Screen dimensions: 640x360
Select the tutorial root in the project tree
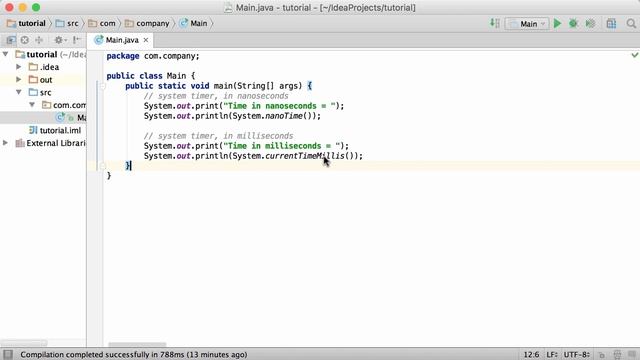click(x=42, y=54)
